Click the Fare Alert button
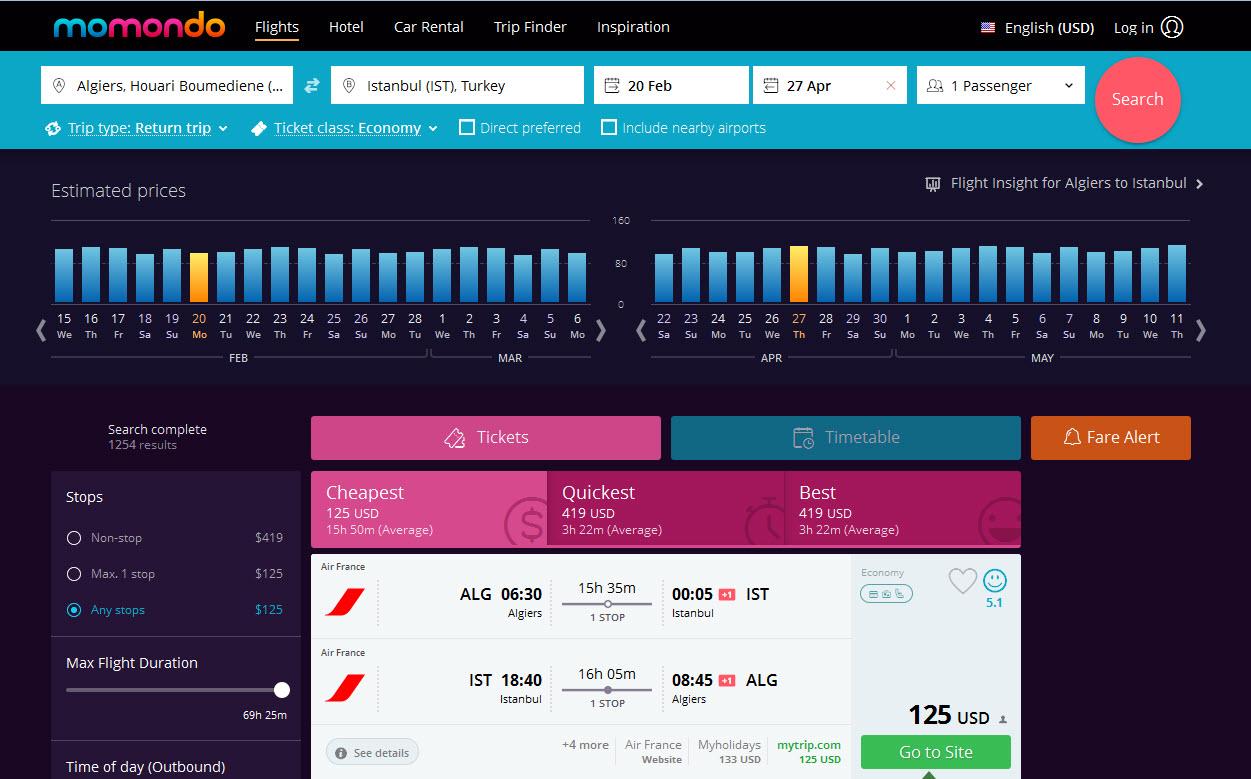Viewport: 1251px width, 779px height. click(1111, 438)
